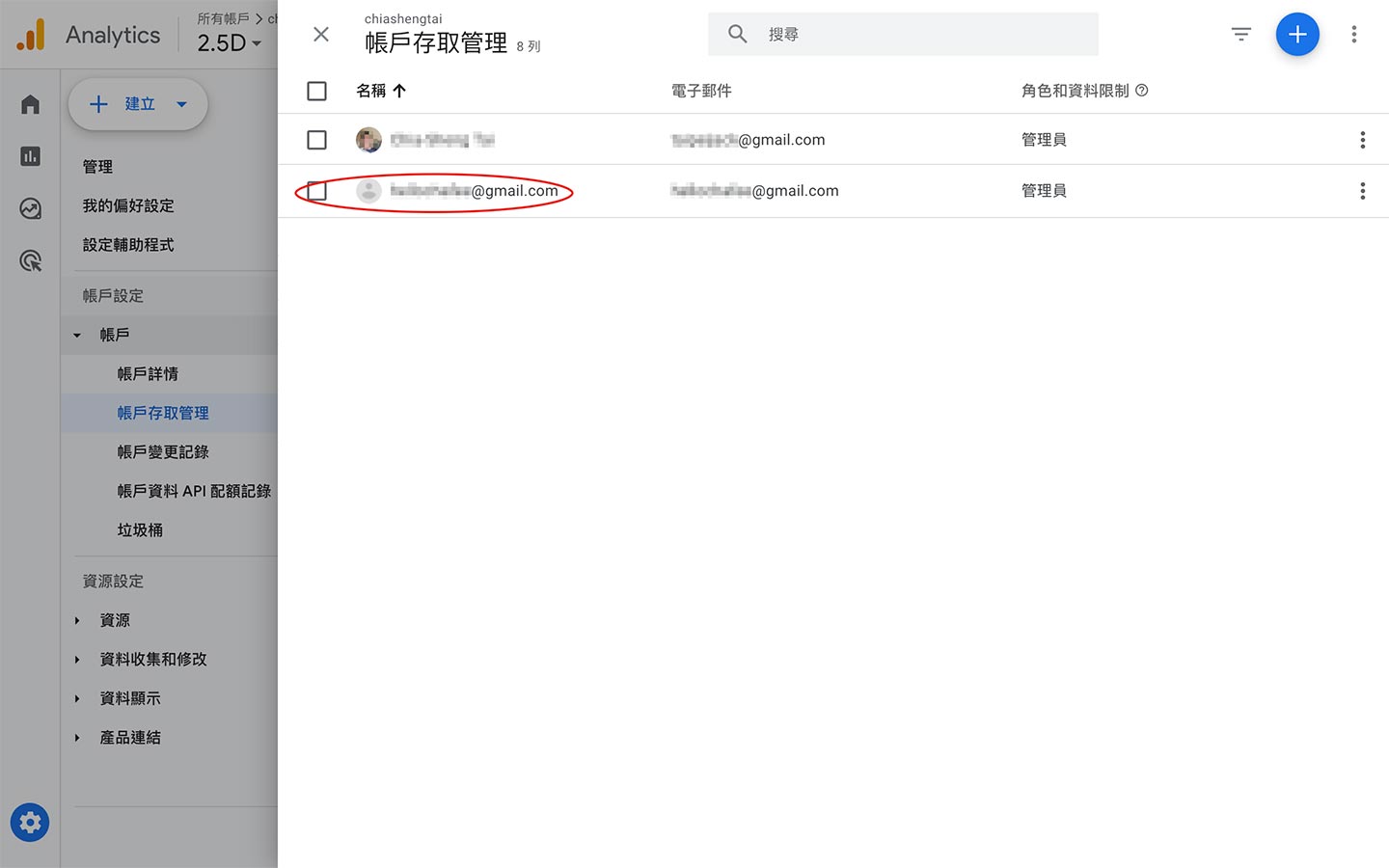Open the overflow three-dot menu top right

point(1354,34)
